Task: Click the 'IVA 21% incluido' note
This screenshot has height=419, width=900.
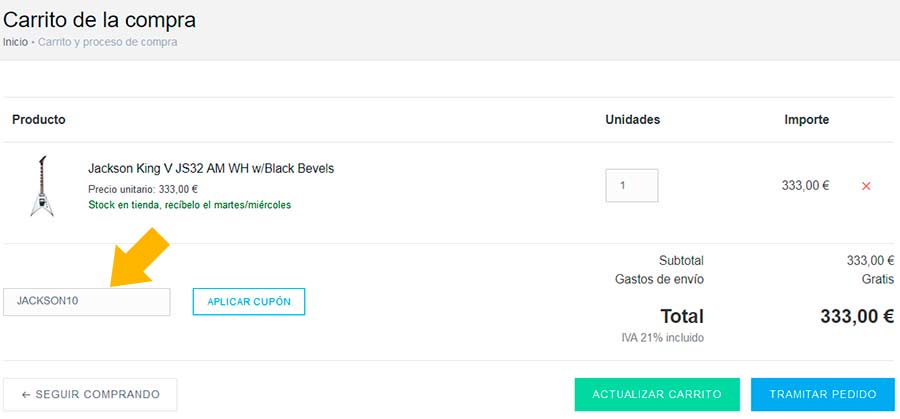Action: pos(662,338)
